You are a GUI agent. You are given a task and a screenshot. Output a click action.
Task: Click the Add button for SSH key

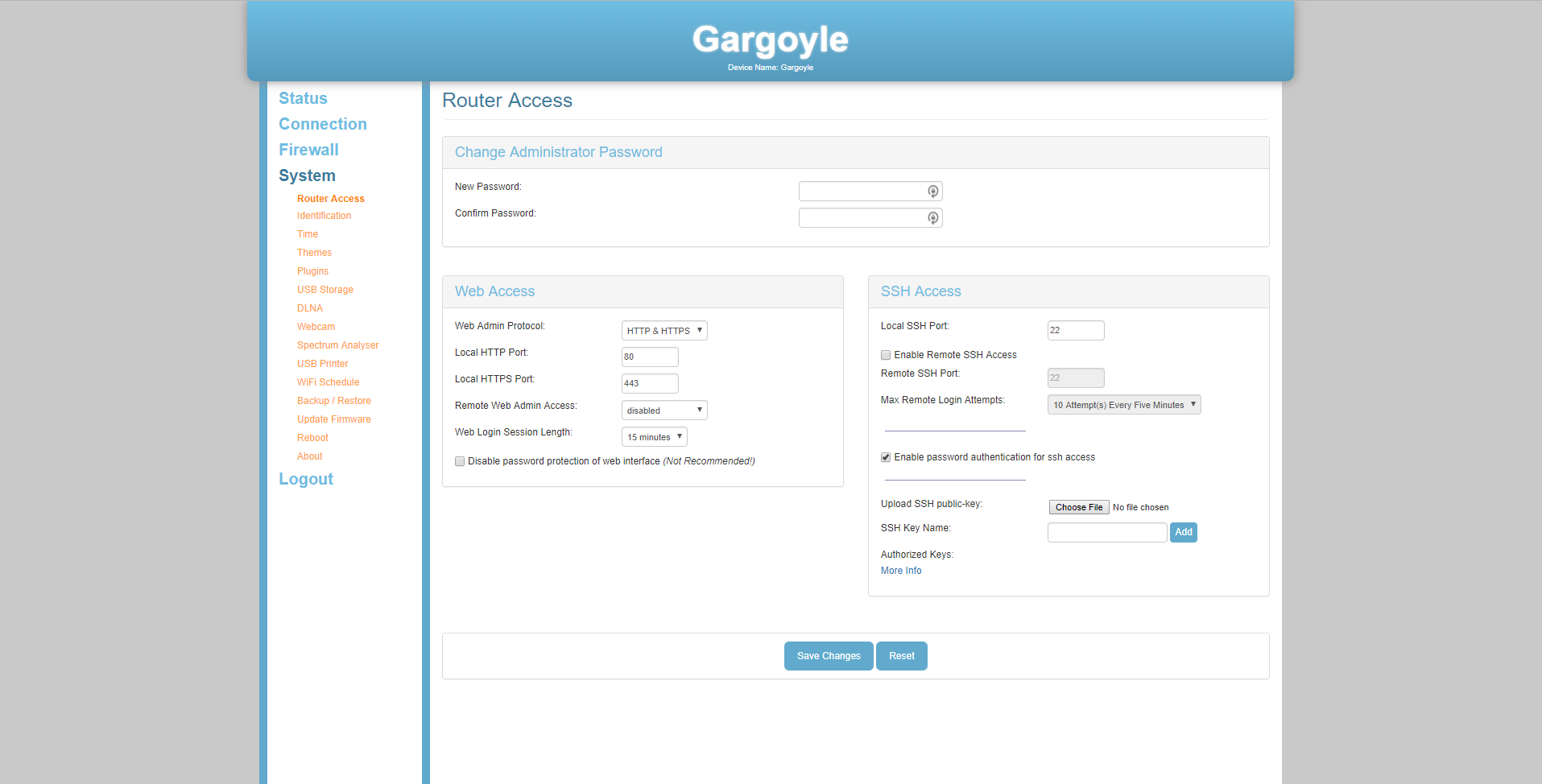point(1183,532)
